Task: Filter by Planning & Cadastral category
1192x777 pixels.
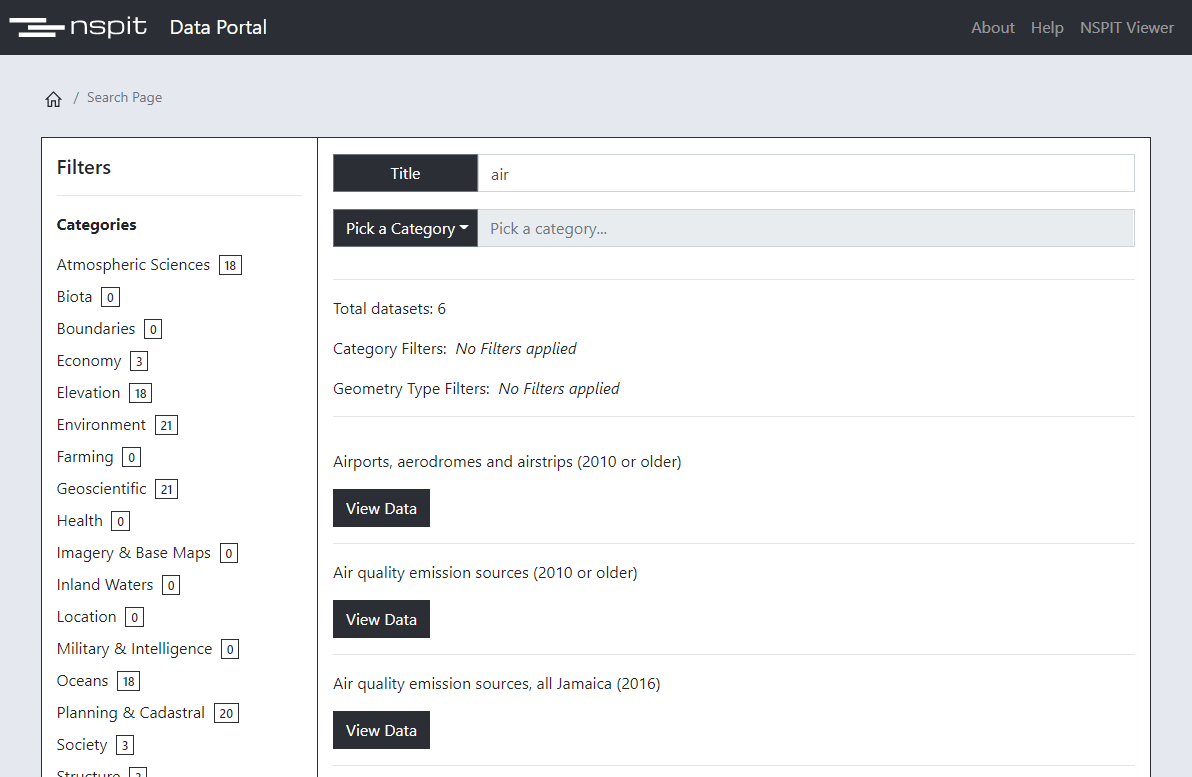Action: (x=130, y=713)
